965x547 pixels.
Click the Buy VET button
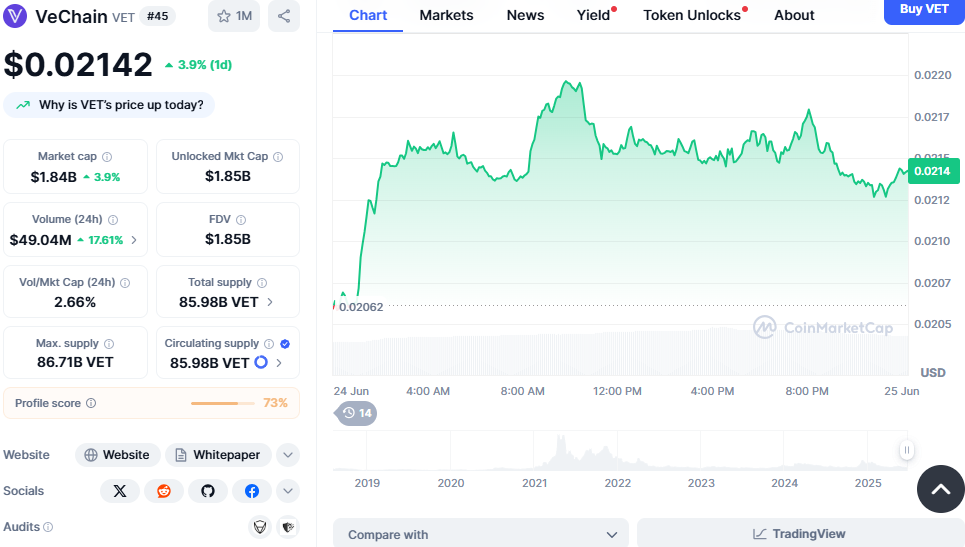[923, 9]
